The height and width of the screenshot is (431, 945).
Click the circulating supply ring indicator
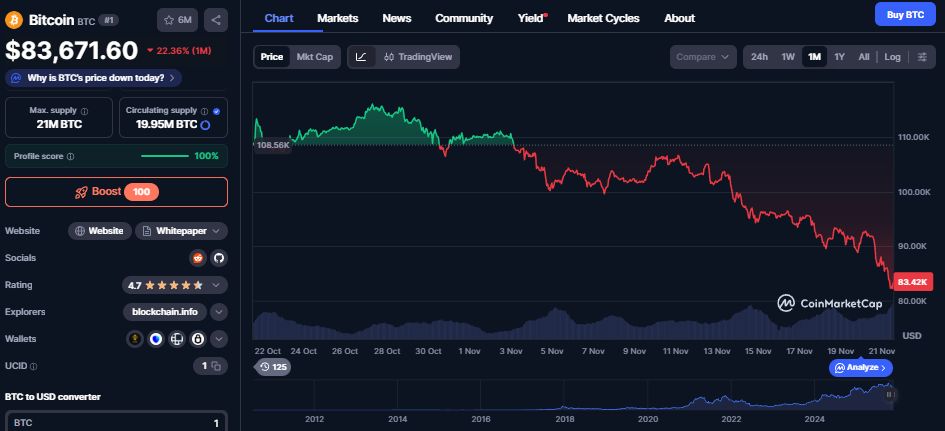point(206,125)
